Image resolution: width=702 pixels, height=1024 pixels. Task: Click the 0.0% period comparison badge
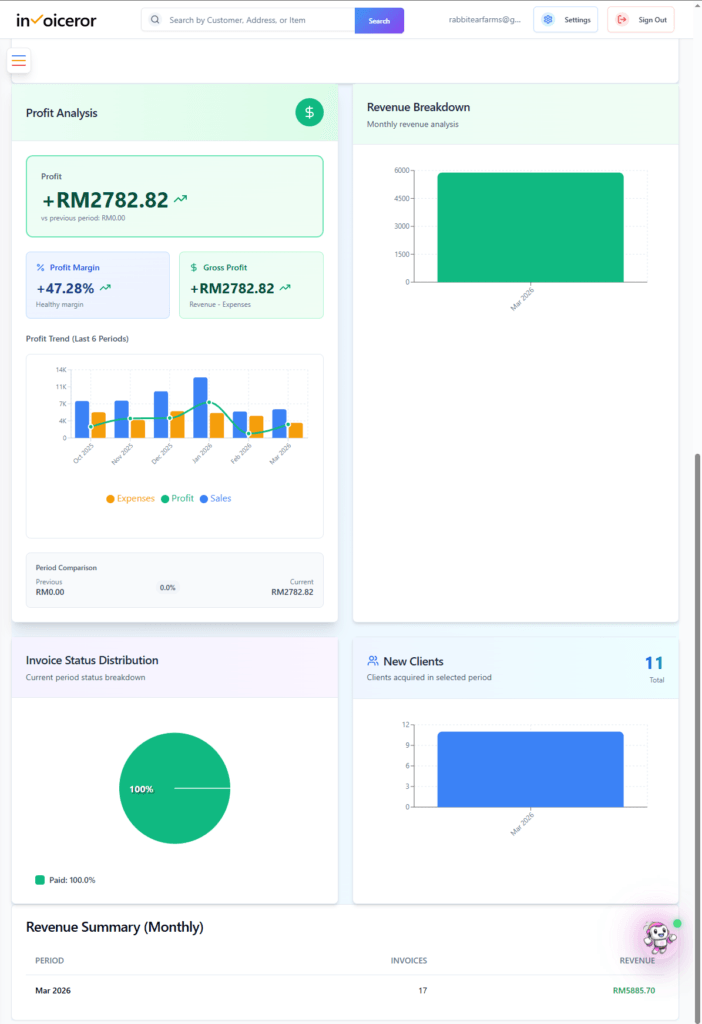click(x=167, y=587)
